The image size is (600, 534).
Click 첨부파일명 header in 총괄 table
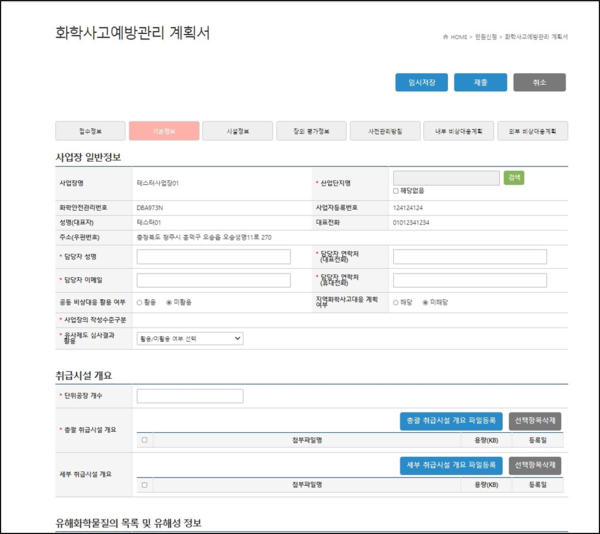click(x=307, y=440)
